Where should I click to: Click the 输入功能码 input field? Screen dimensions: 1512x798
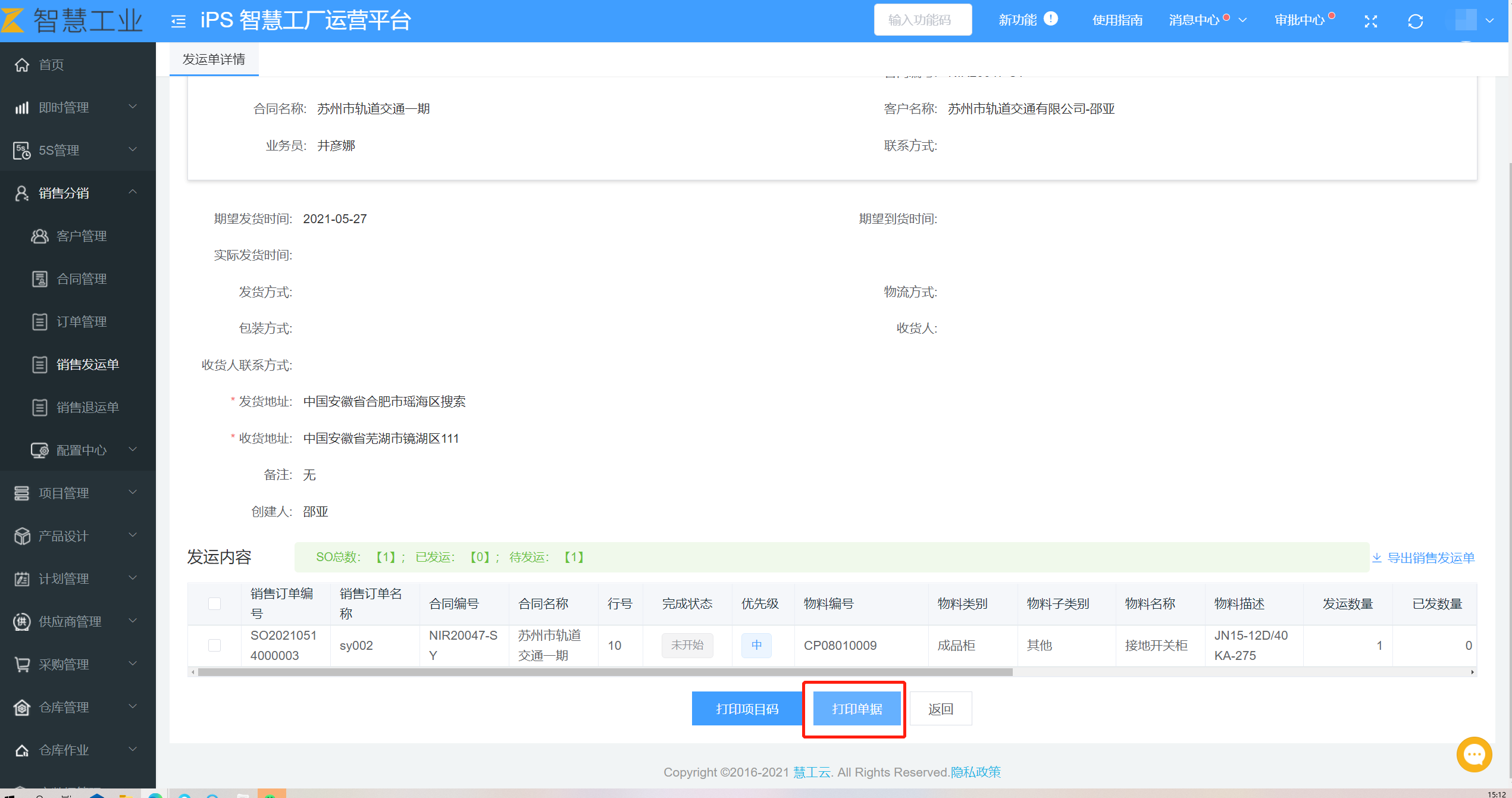pos(922,20)
